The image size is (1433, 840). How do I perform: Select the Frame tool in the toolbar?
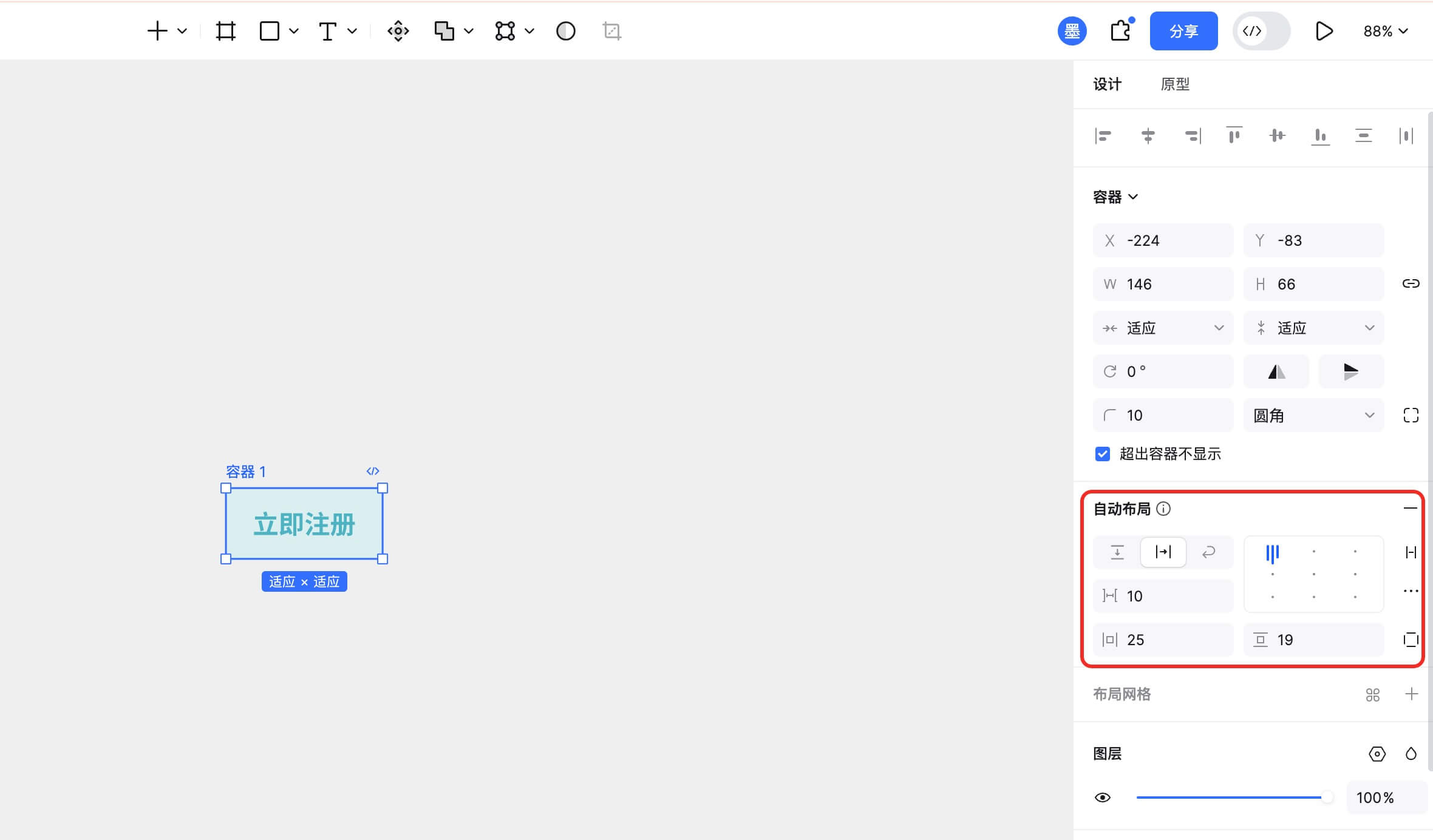[225, 31]
